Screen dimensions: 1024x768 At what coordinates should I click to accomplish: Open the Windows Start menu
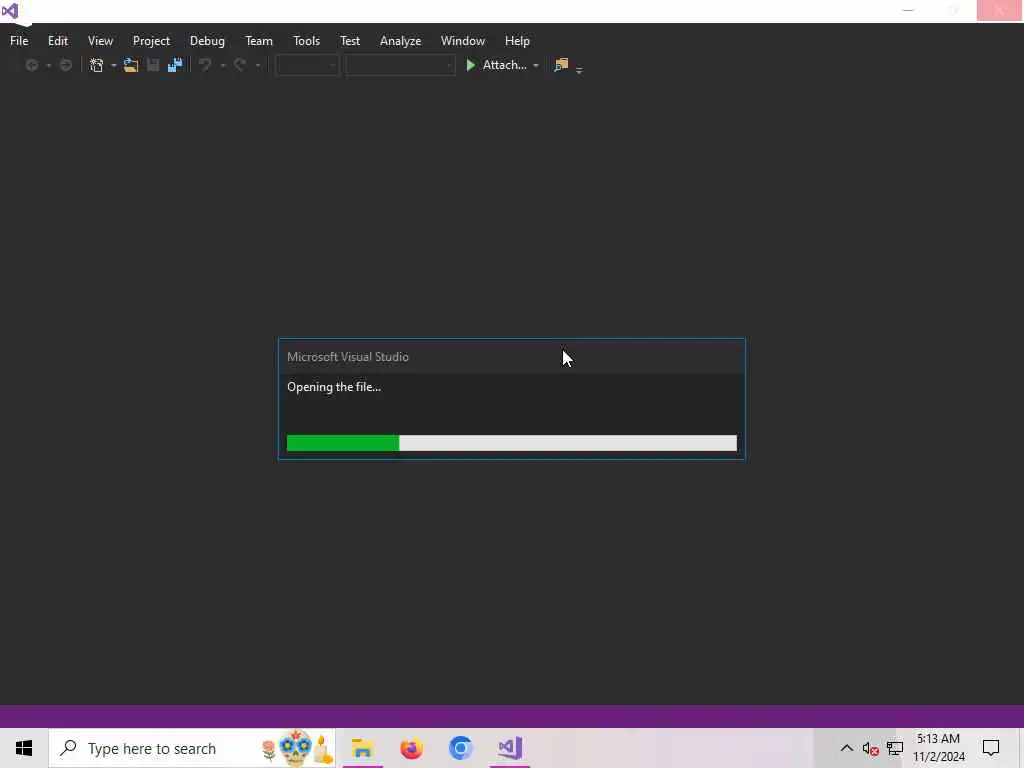click(x=24, y=748)
